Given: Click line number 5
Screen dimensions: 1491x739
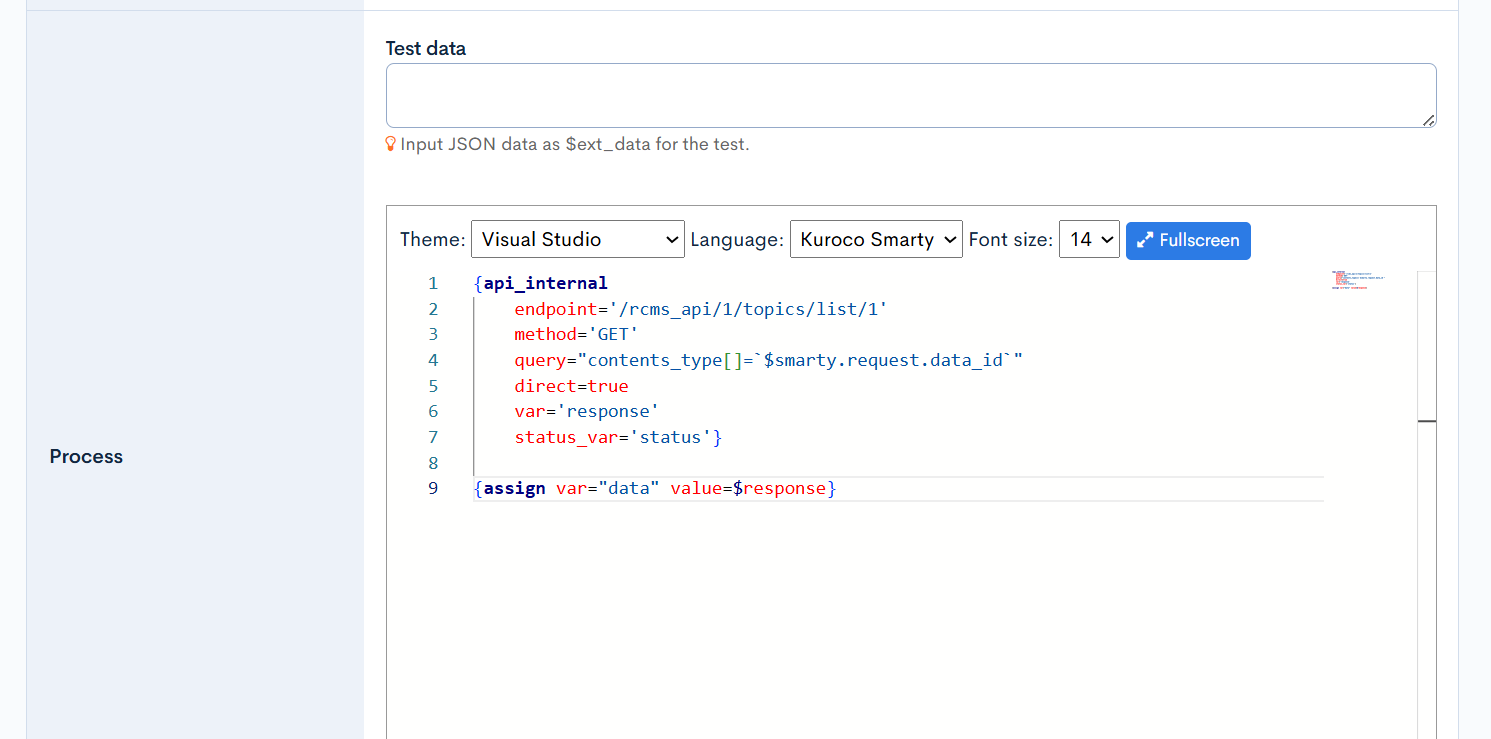Looking at the screenshot, I should click(x=433, y=385).
